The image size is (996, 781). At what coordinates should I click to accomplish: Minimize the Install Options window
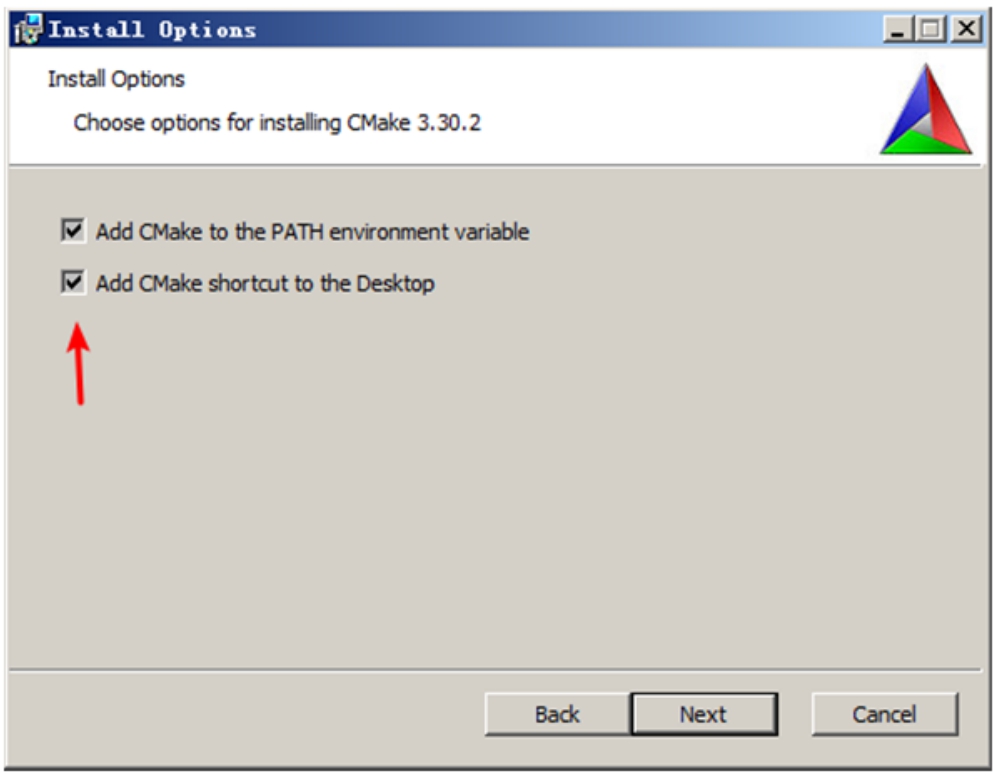898,29
